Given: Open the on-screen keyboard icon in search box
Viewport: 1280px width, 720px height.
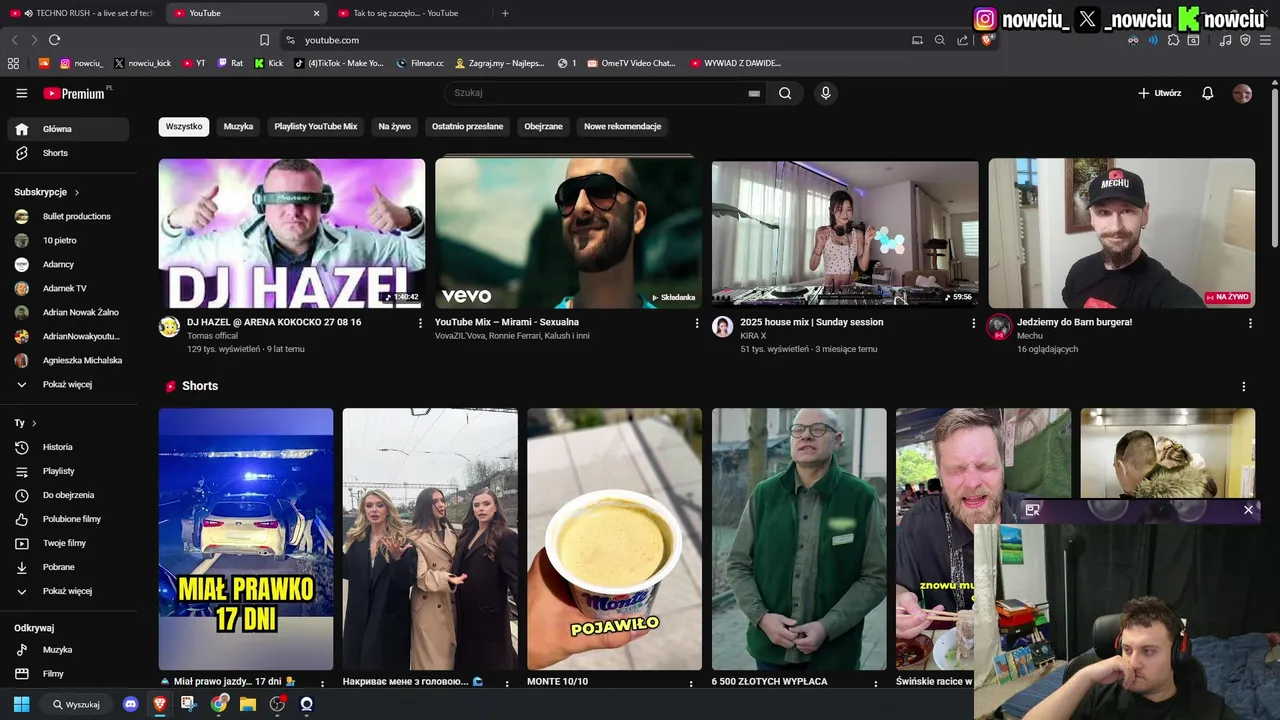Looking at the screenshot, I should (x=754, y=93).
